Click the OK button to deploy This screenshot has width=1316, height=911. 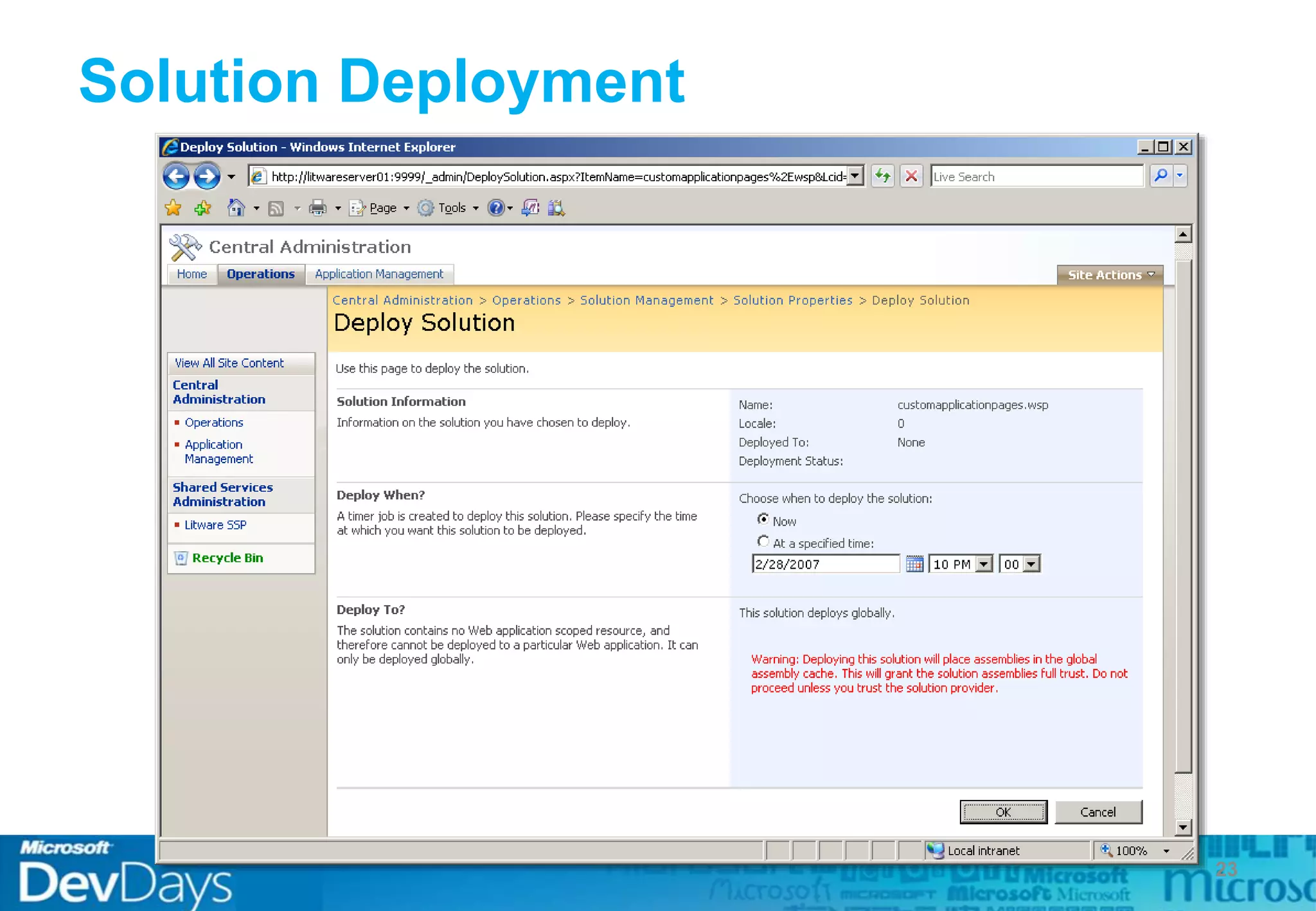(x=1003, y=812)
